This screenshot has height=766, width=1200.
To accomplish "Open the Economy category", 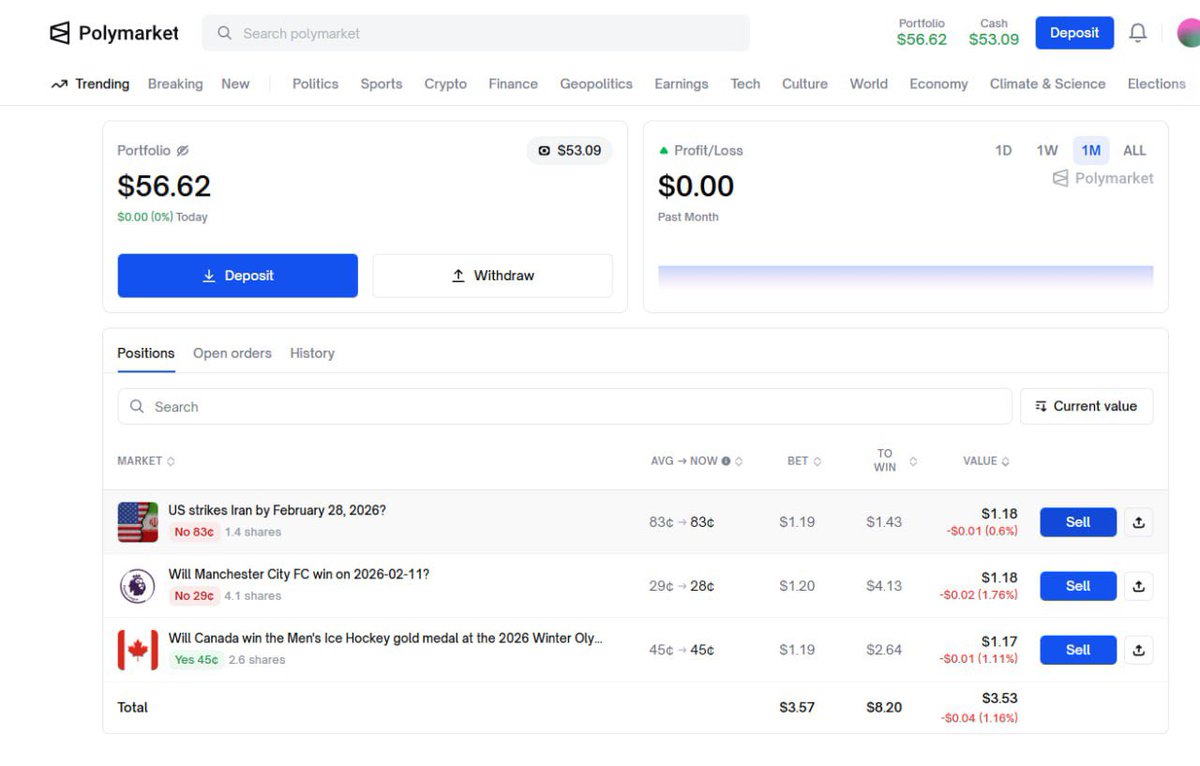I will coord(938,84).
